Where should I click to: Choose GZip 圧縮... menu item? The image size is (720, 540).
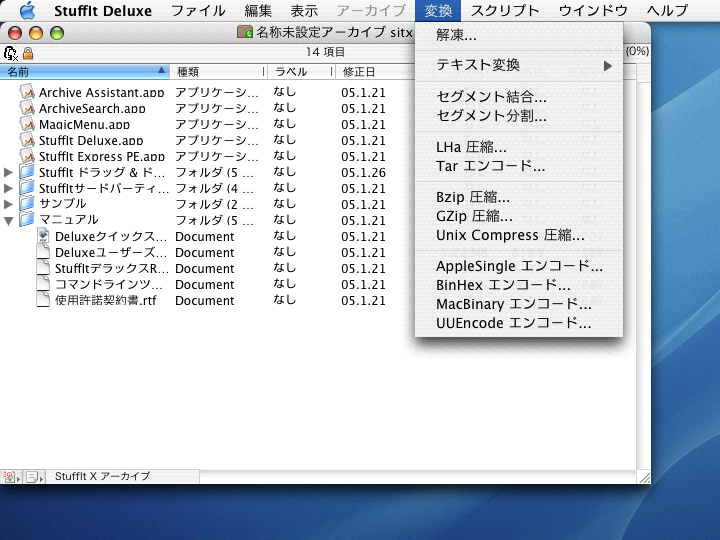coord(519,216)
